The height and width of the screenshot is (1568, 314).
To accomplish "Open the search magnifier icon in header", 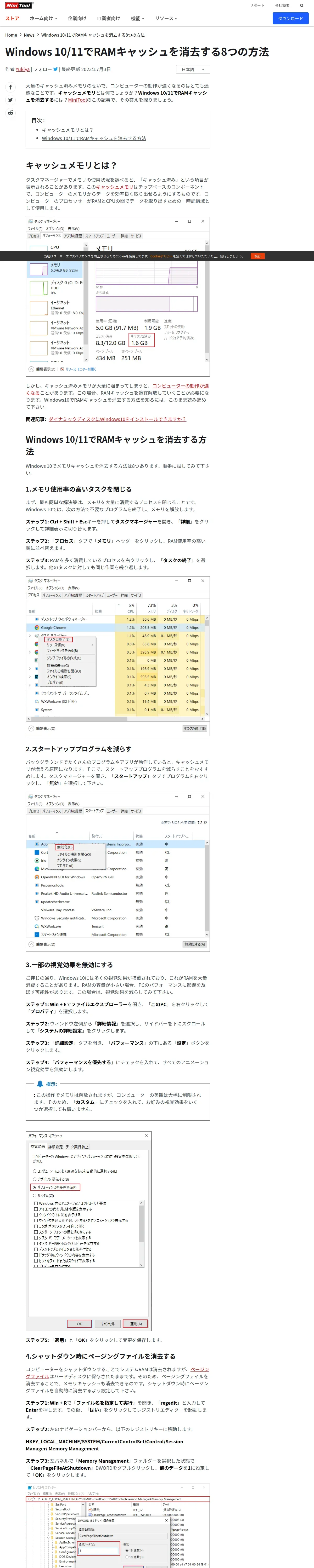I will coord(302,5).
